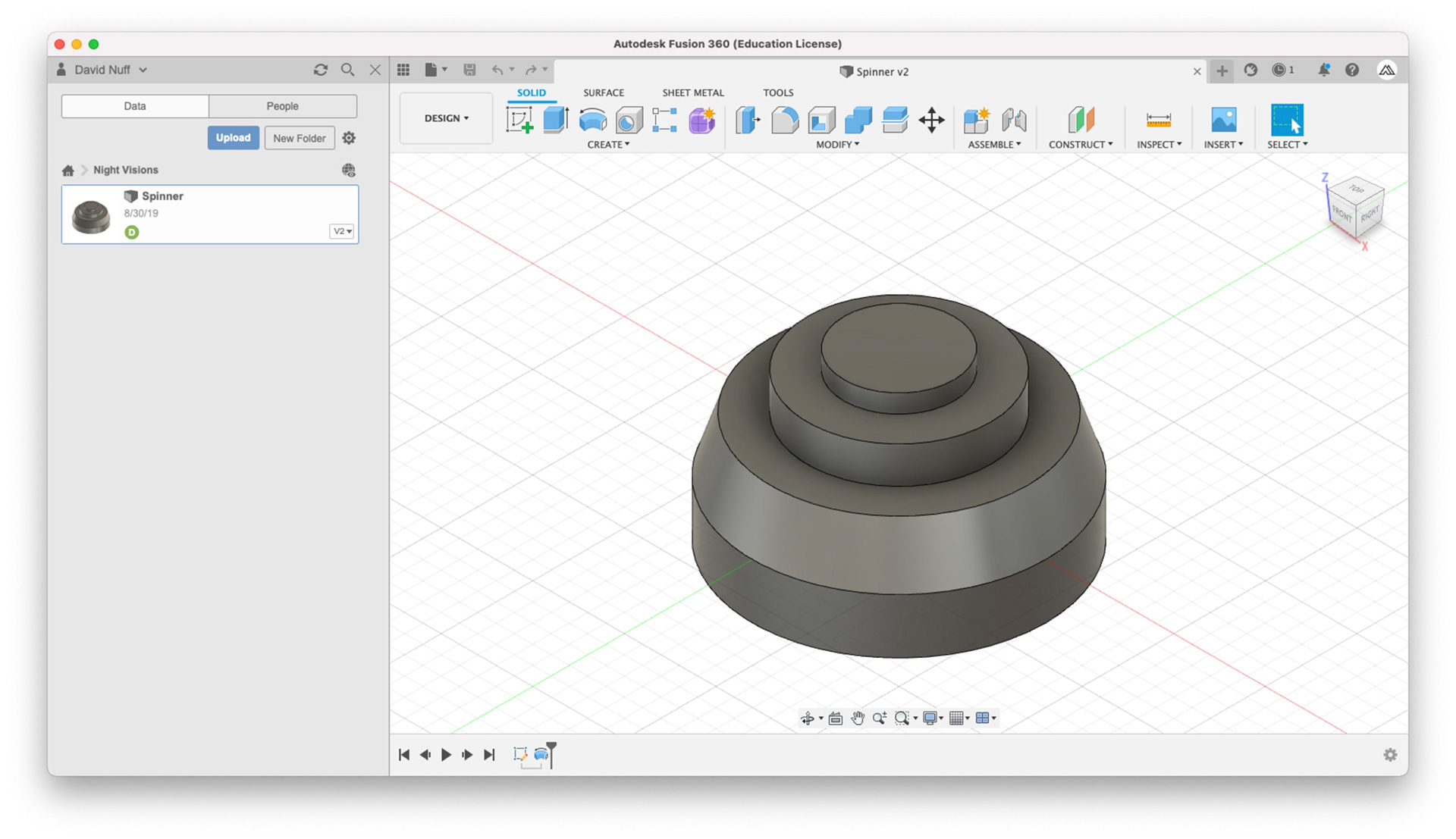This screenshot has height=839, width=1456.
Task: Expand the INSERT menu
Action: click(1223, 145)
